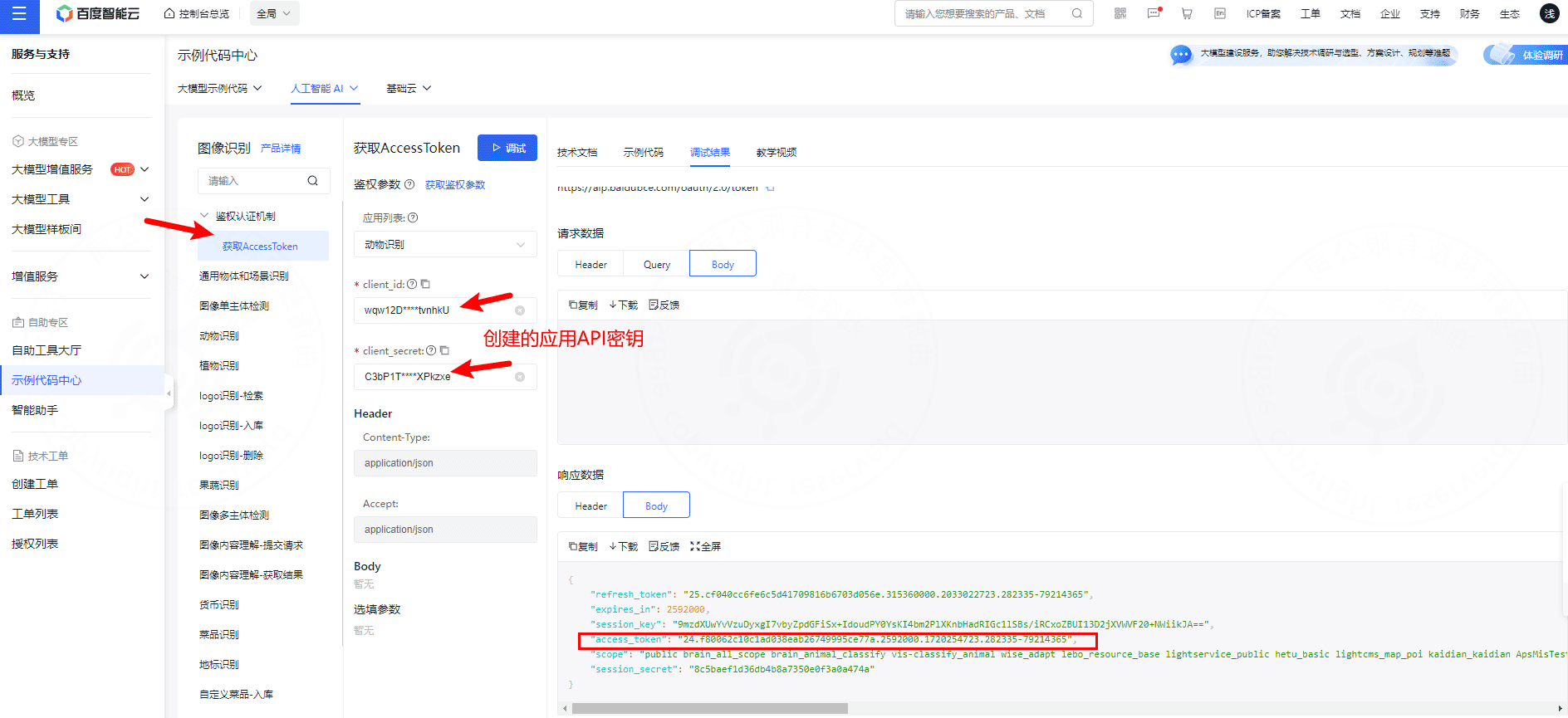Click the help icon beside 应用列表
This screenshot has width=1568, height=718.
point(413,217)
